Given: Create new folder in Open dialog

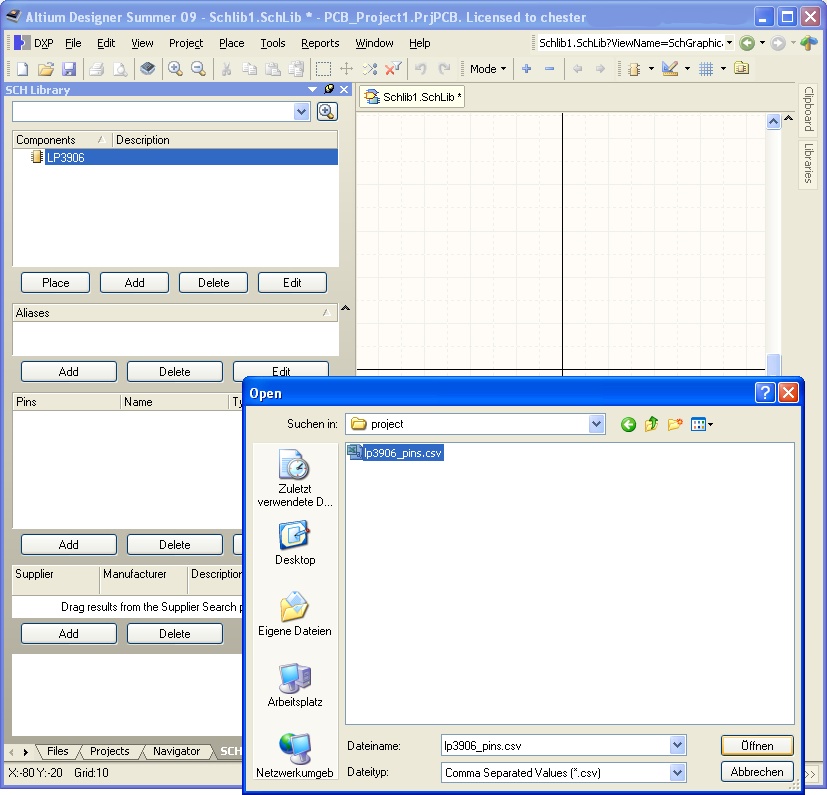Looking at the screenshot, I should pos(675,424).
